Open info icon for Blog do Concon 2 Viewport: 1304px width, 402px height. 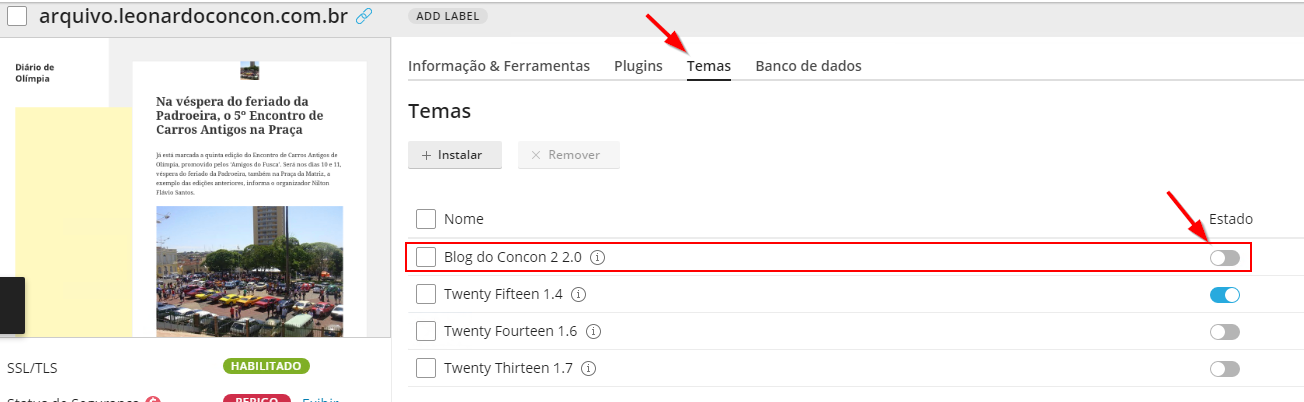pyautogui.click(x=598, y=258)
